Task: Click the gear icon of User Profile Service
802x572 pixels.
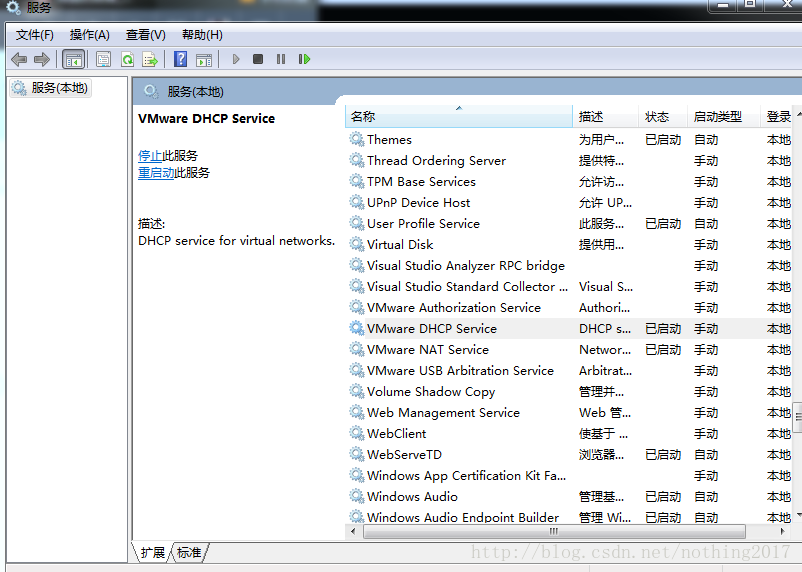Action: pos(357,223)
